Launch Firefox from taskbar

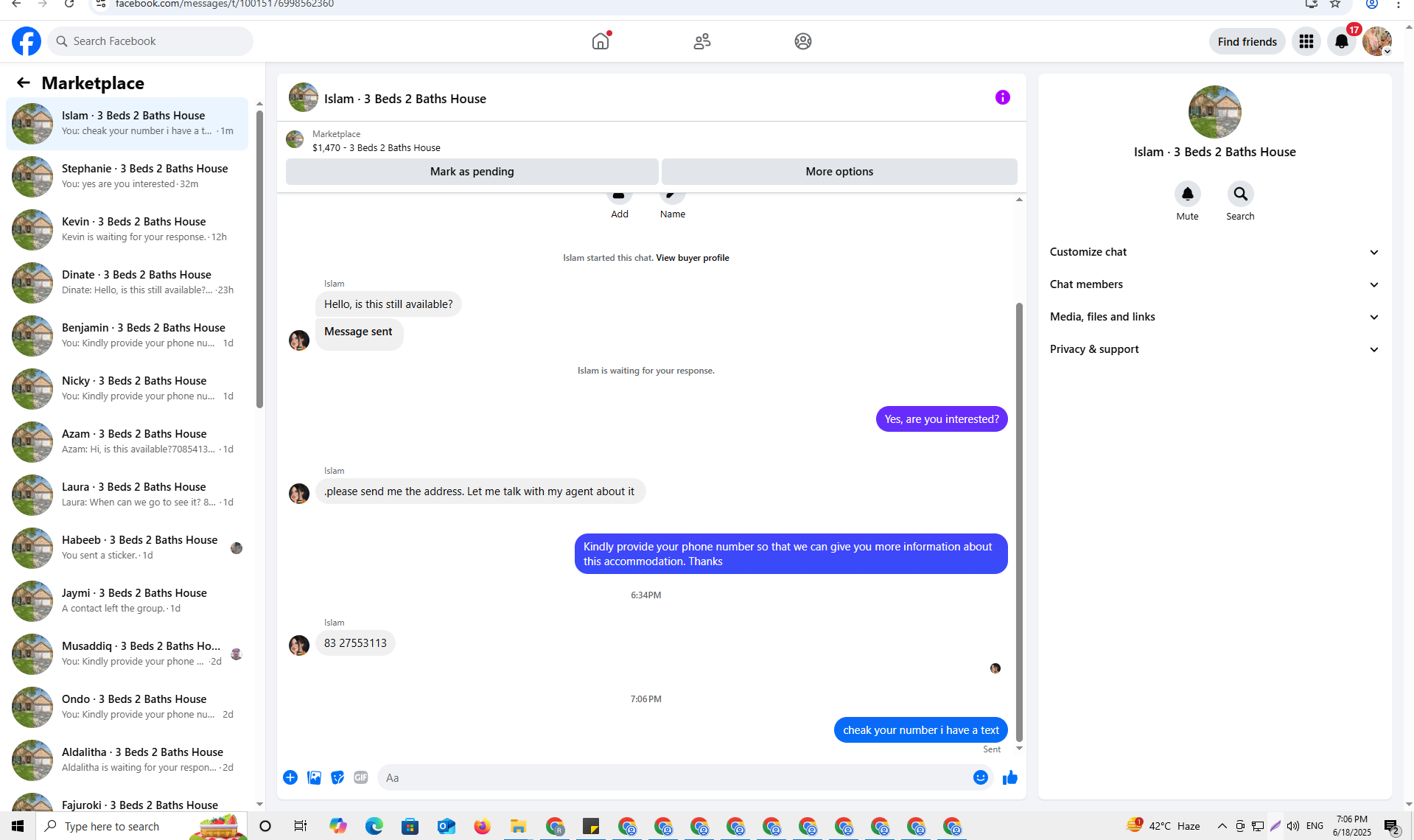(482, 826)
